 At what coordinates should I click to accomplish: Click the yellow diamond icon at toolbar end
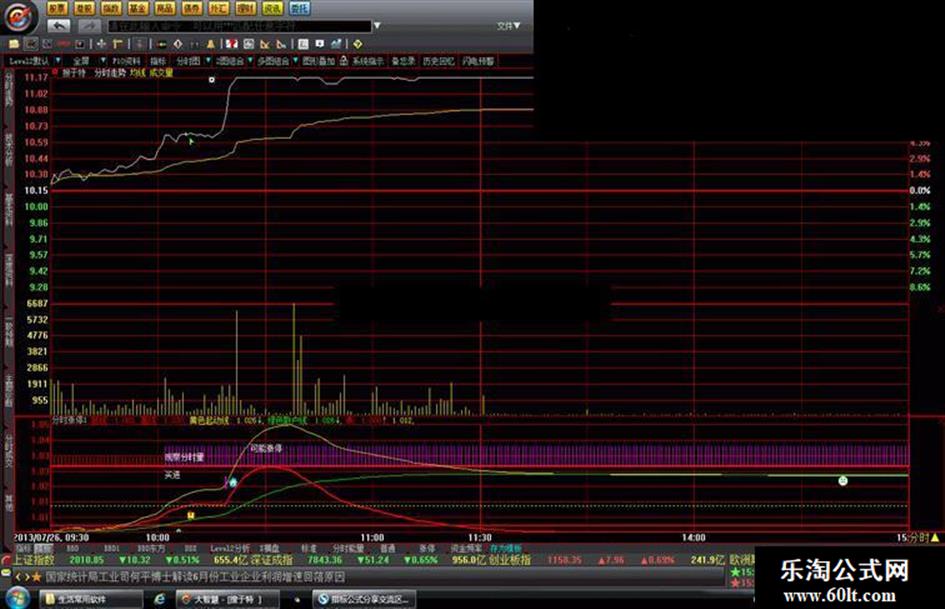pos(357,44)
